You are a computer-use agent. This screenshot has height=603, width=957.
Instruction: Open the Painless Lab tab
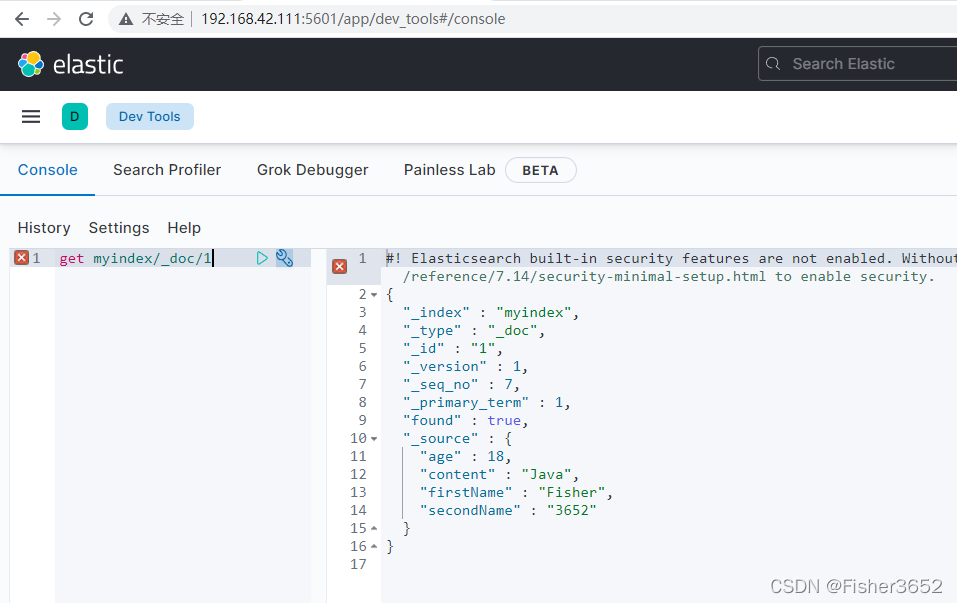pos(449,170)
